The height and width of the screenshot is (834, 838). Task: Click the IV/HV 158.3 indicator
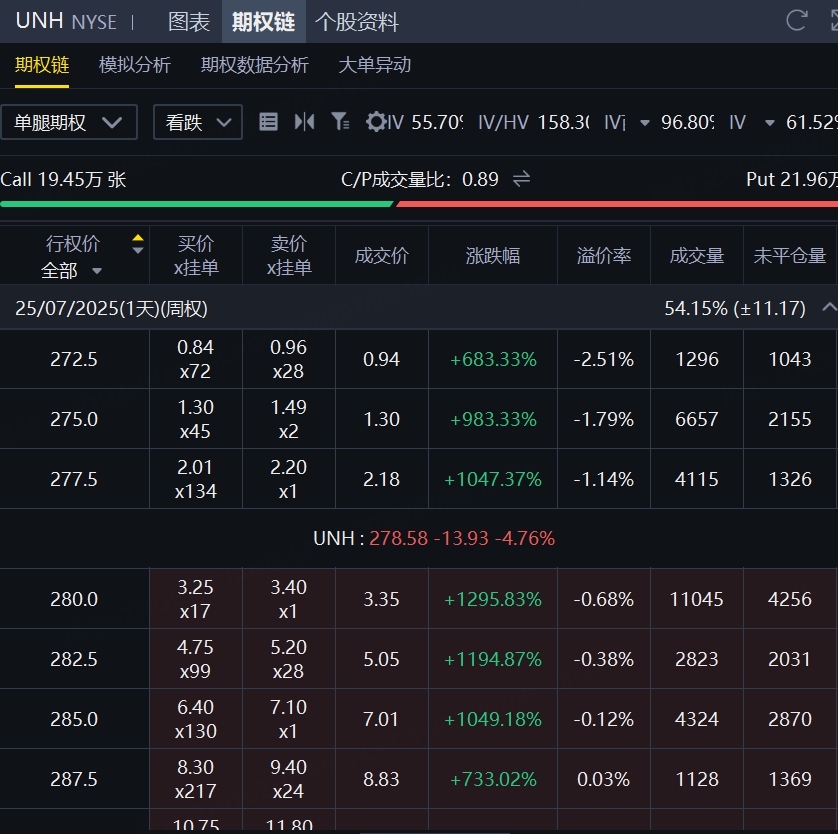[x=534, y=122]
